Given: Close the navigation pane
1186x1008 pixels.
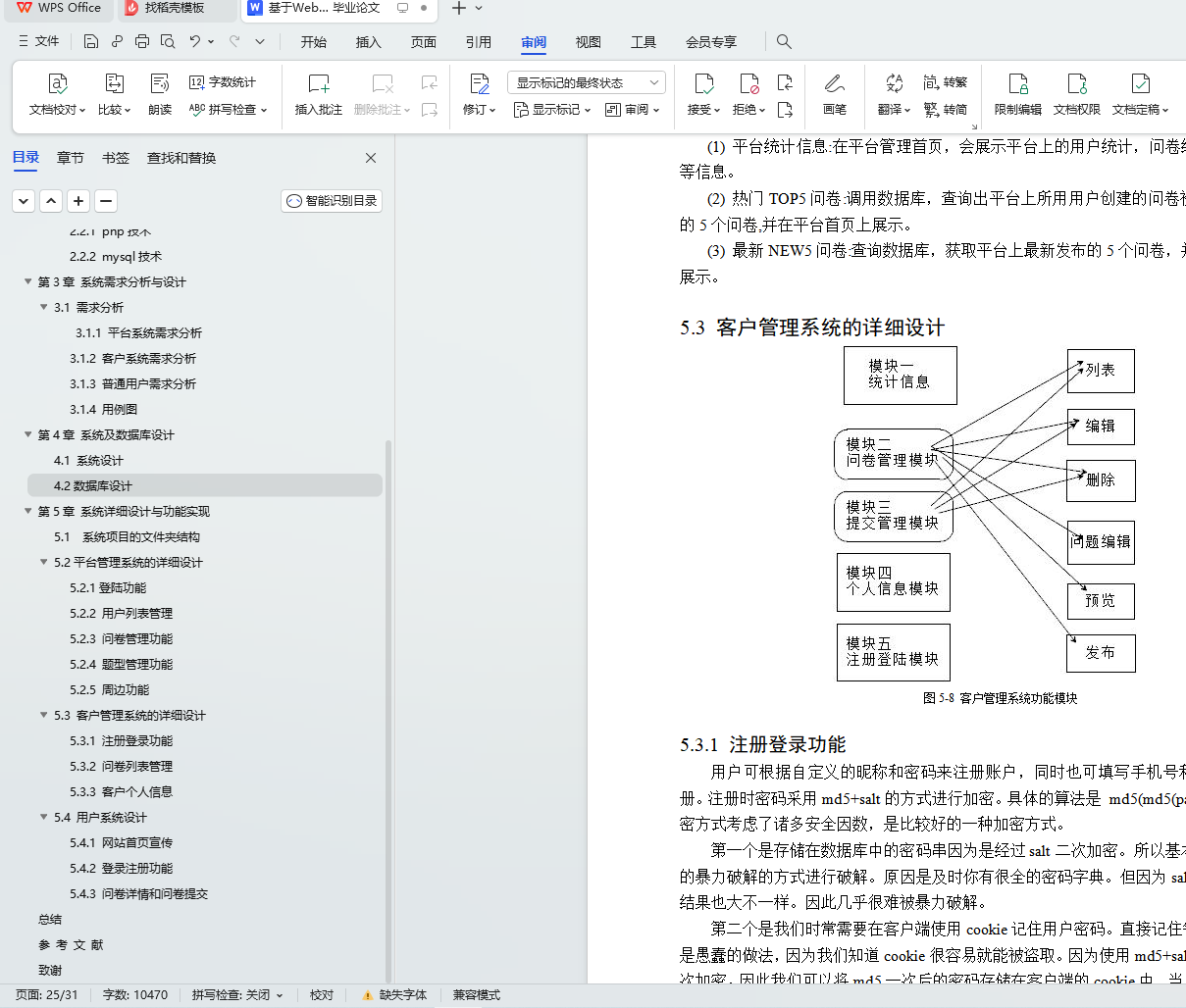Looking at the screenshot, I should (371, 158).
